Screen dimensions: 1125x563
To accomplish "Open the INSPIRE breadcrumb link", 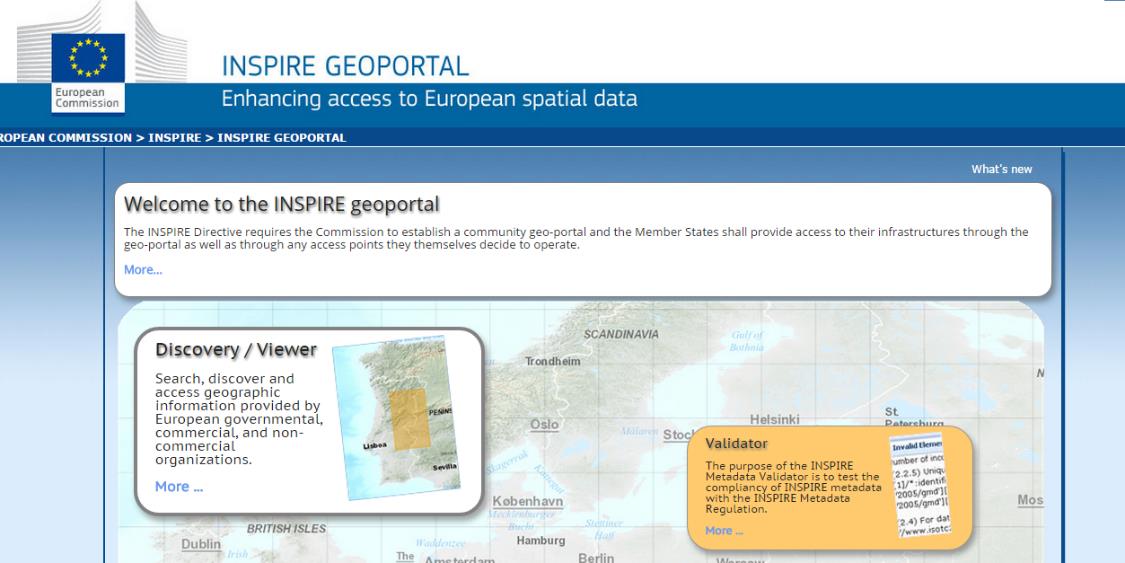I will coord(174,138).
